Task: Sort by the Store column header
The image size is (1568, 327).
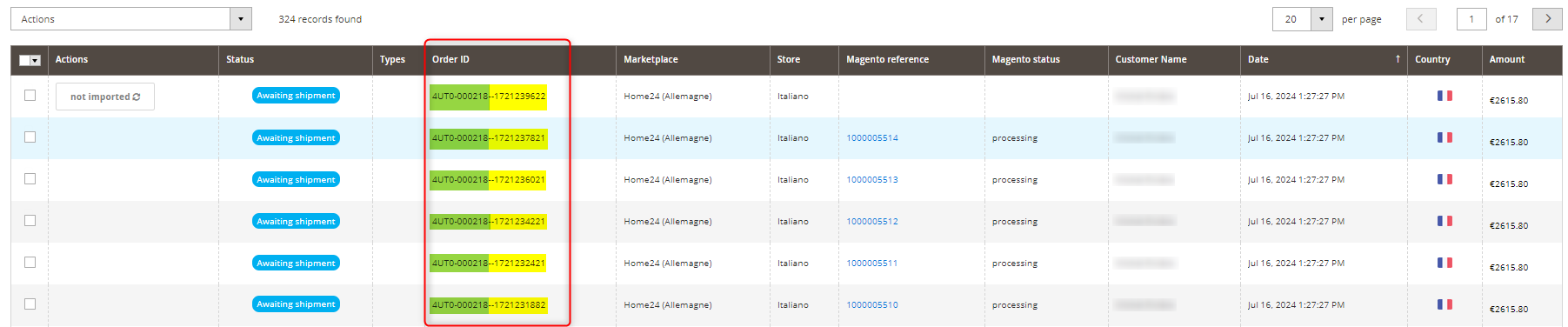Action: 804,60
